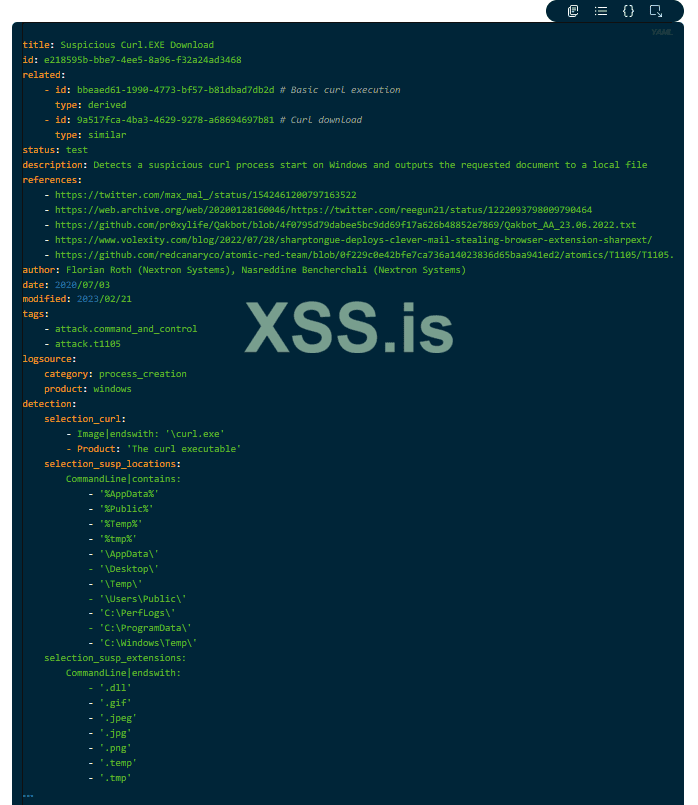Open the twitter.com max_mal_ status link
This screenshot has height=805, width=698.
pos(205,195)
